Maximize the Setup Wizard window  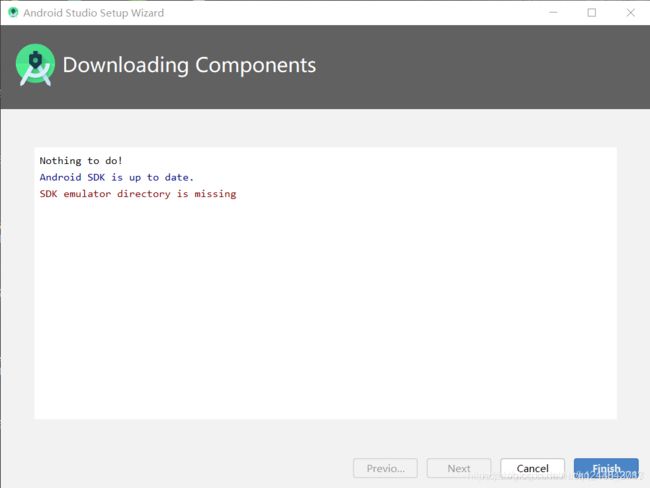[592, 12]
